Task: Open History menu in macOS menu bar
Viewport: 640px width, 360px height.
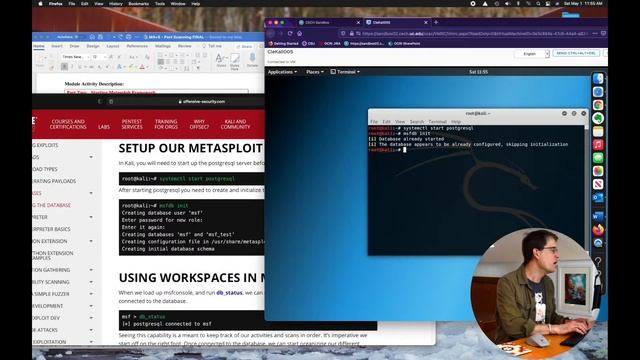Action: [x=116, y=3]
